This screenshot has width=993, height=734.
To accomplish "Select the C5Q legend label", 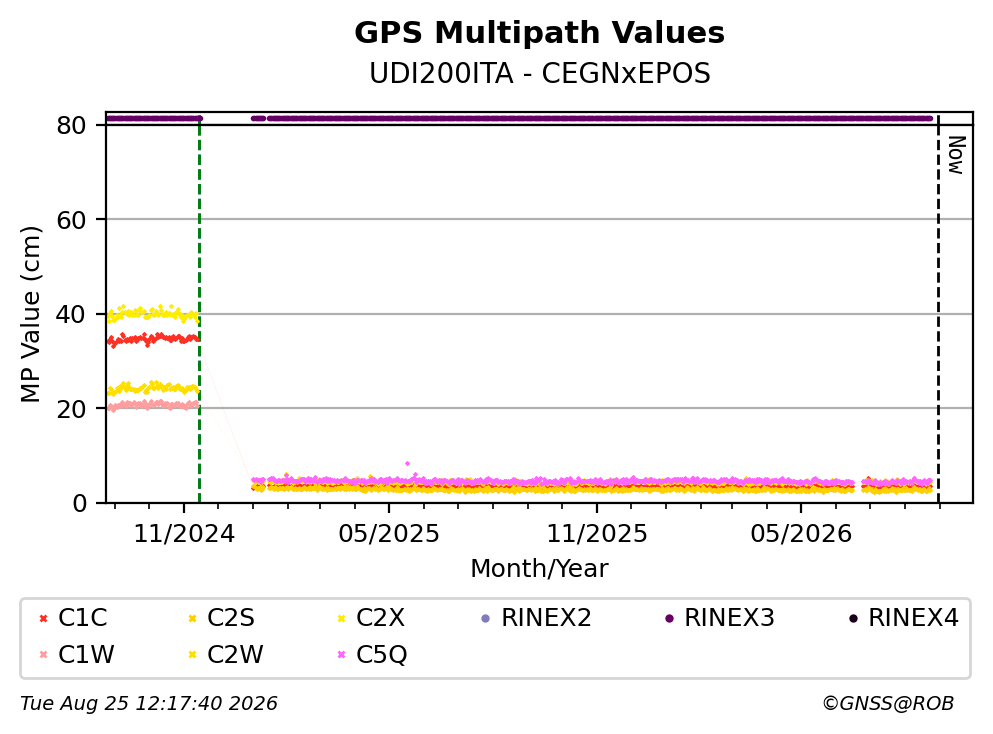I will (x=381, y=655).
